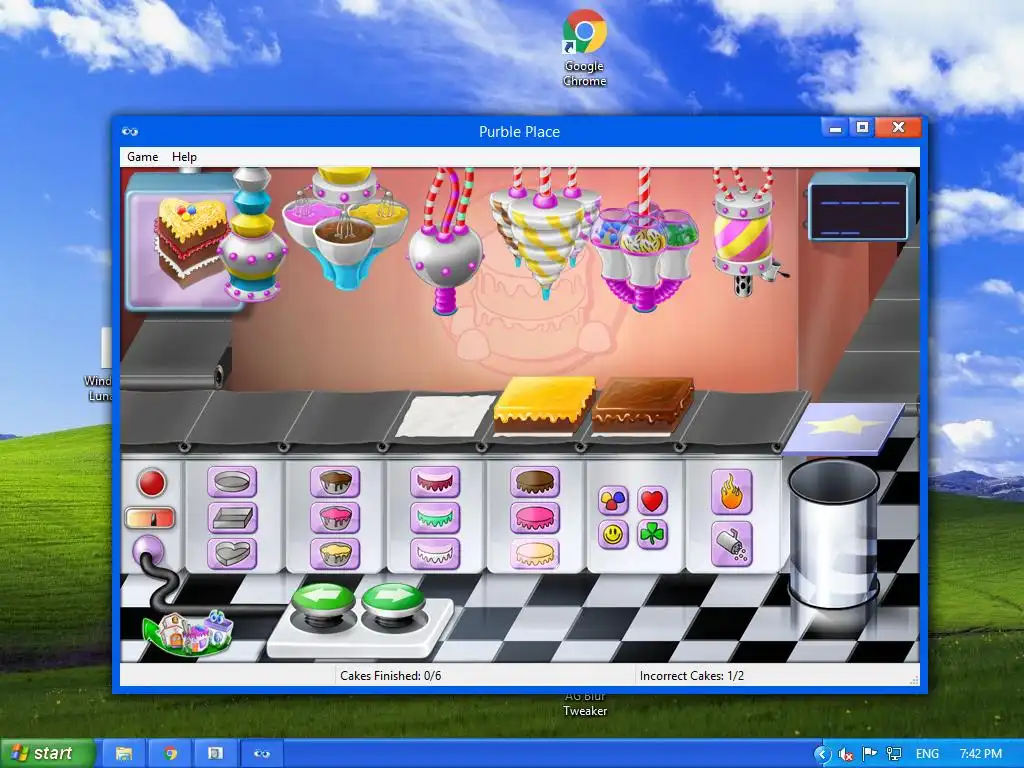Open folder explorer in taskbar
Screen dimensions: 1024x768
click(124, 753)
